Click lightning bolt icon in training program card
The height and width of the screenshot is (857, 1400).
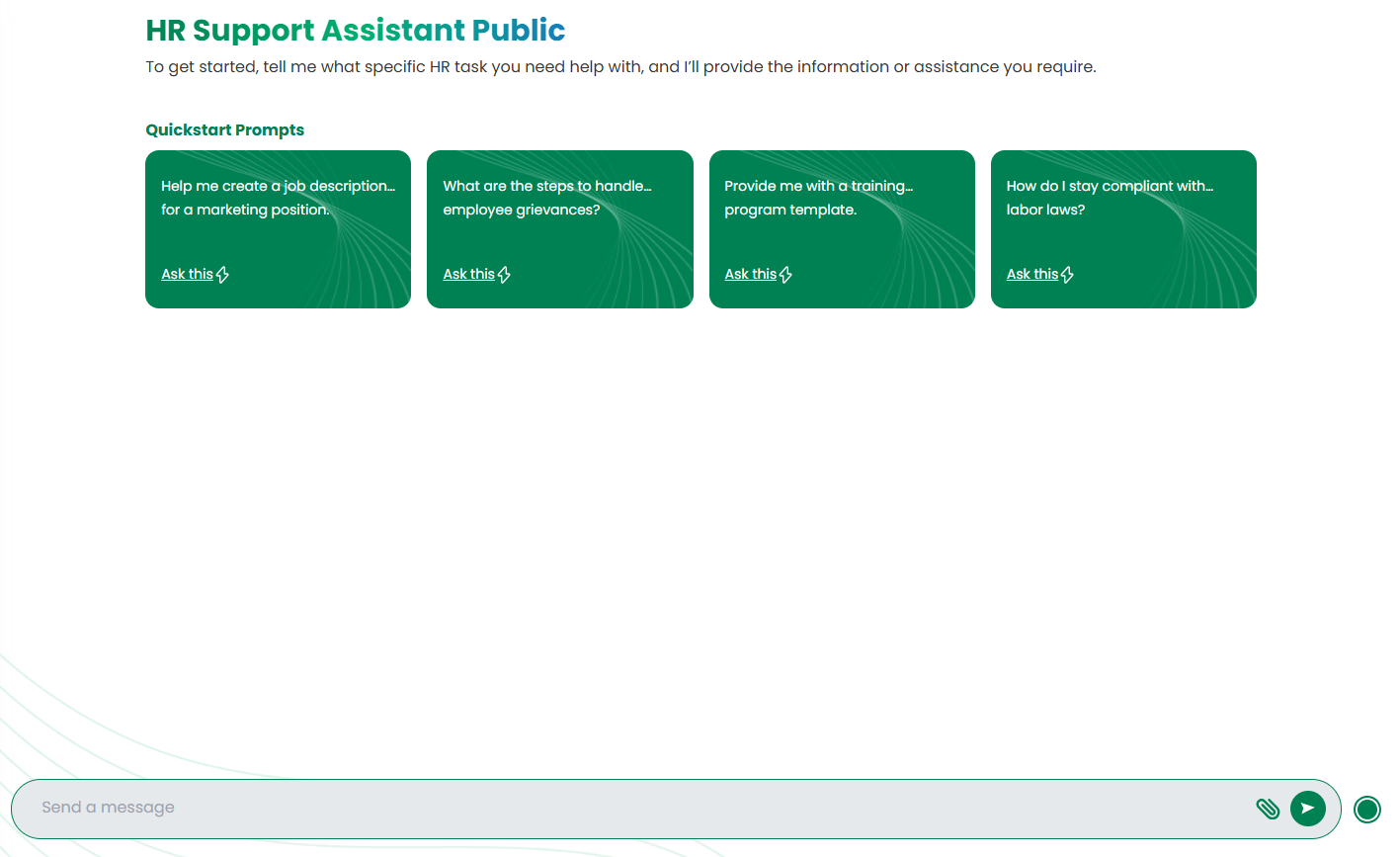[785, 275]
